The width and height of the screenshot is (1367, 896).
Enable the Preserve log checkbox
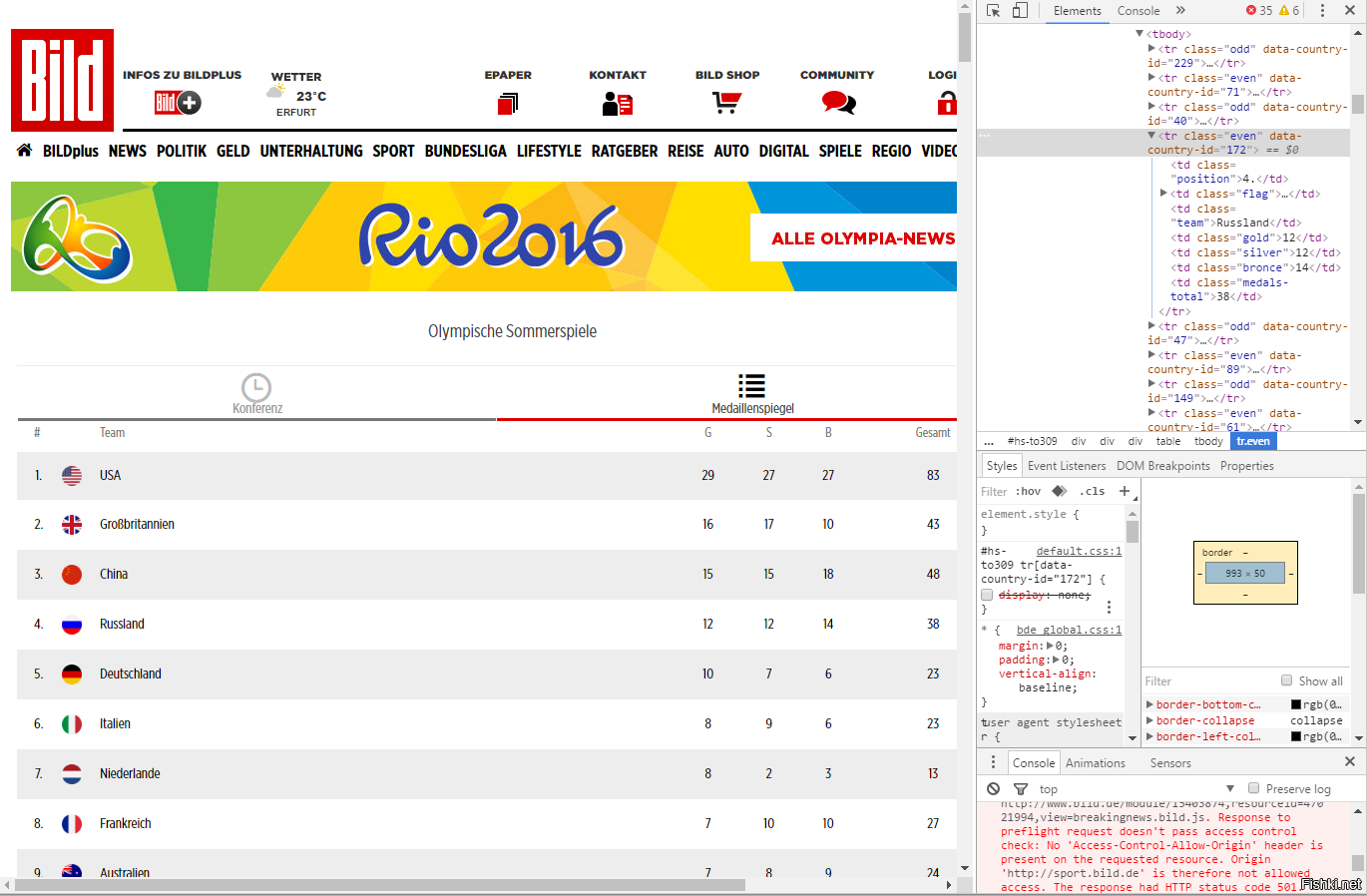pos(1254,788)
